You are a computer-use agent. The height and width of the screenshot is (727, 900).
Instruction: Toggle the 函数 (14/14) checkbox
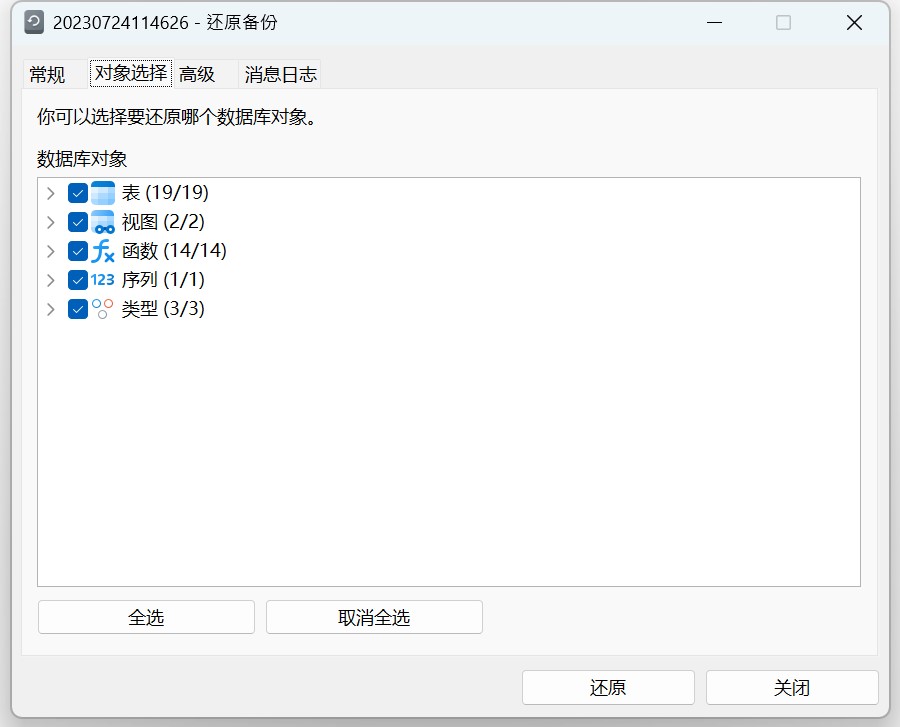pyautogui.click(x=77, y=251)
